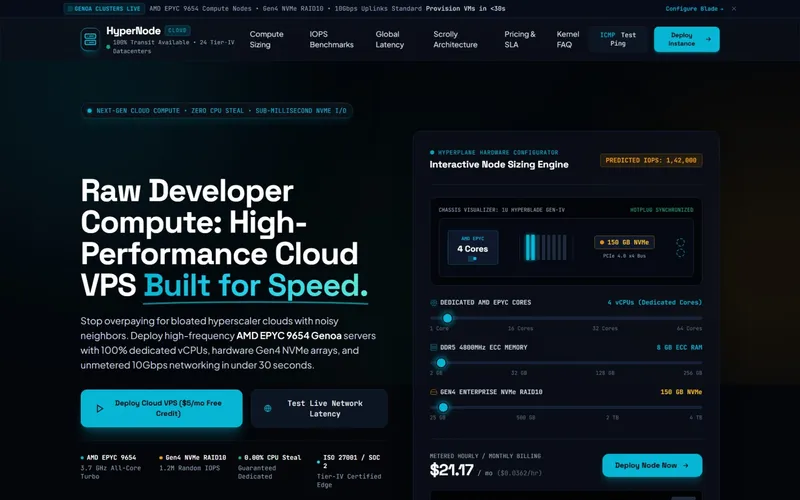Click Deploy Cloud VPS free credit button

161,408
